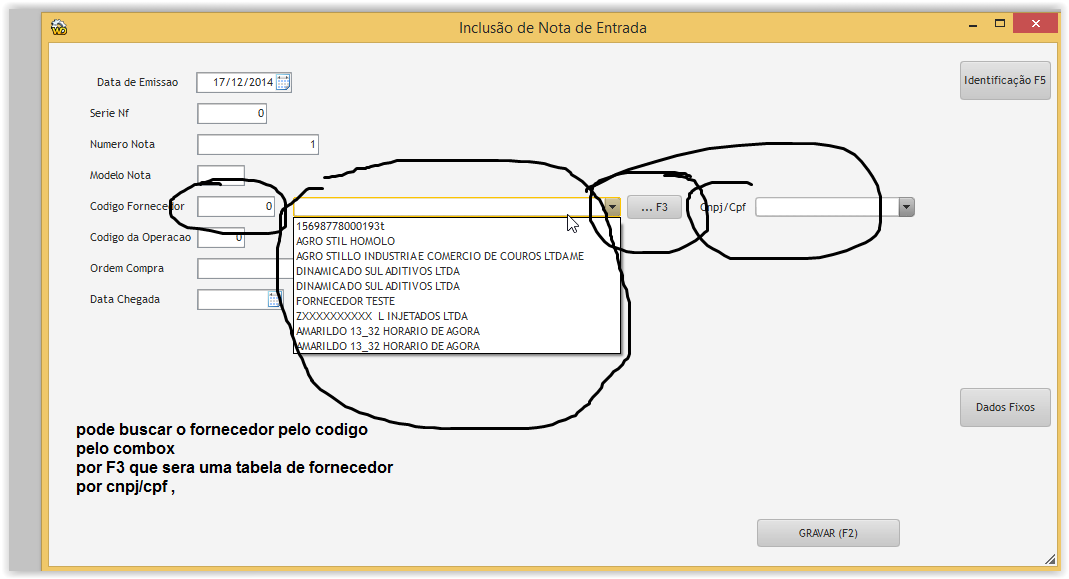Expand the fornecedor combobox arrow
The image size is (1069, 579).
(612, 207)
